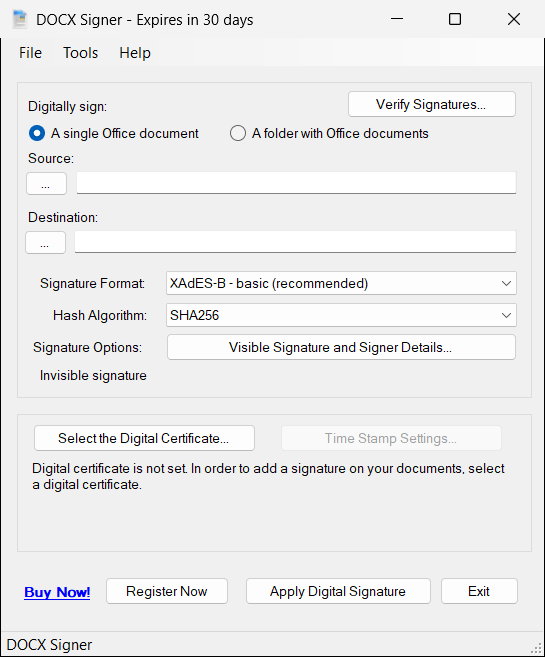Click the 'Signature Options:' label
Screen dimensions: 545x657
(88, 347)
